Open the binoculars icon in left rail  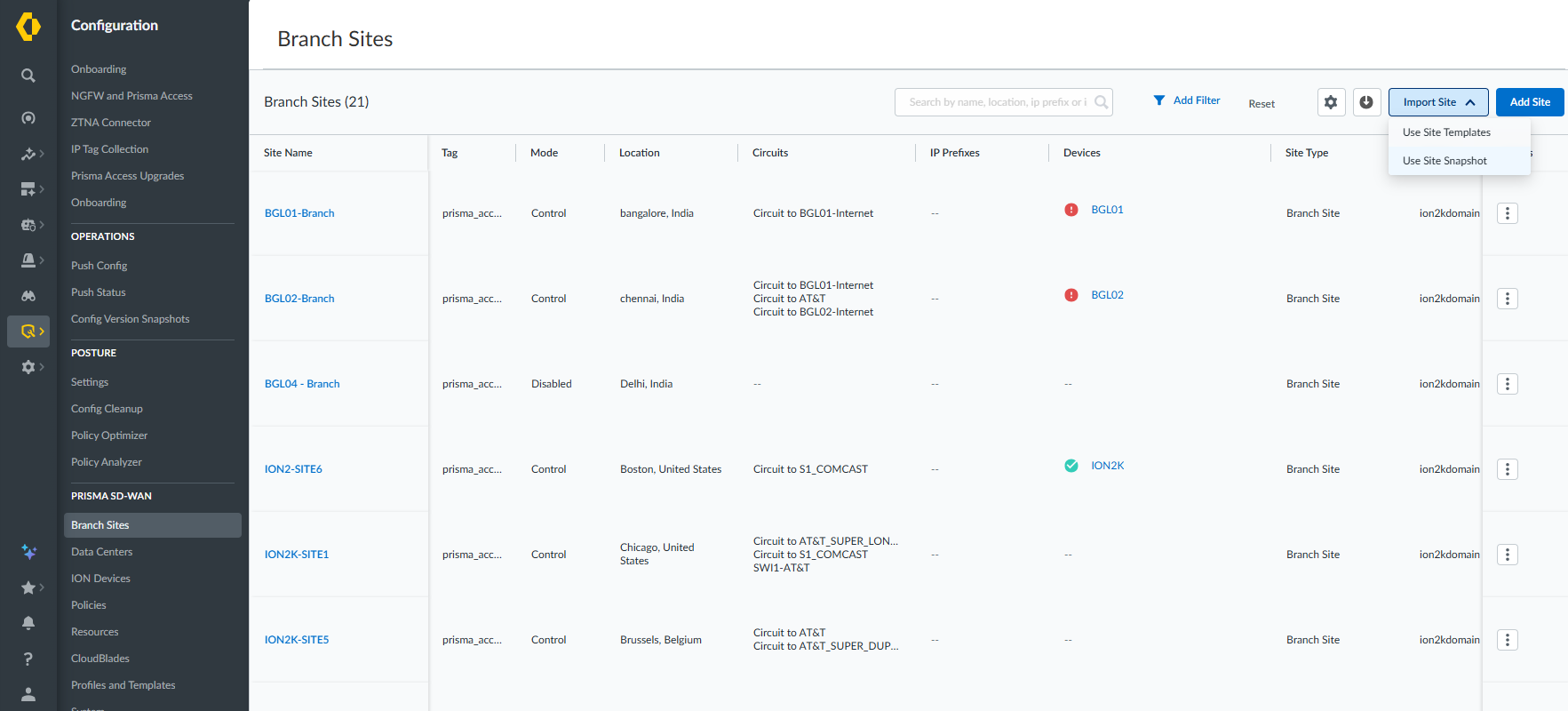point(28,296)
